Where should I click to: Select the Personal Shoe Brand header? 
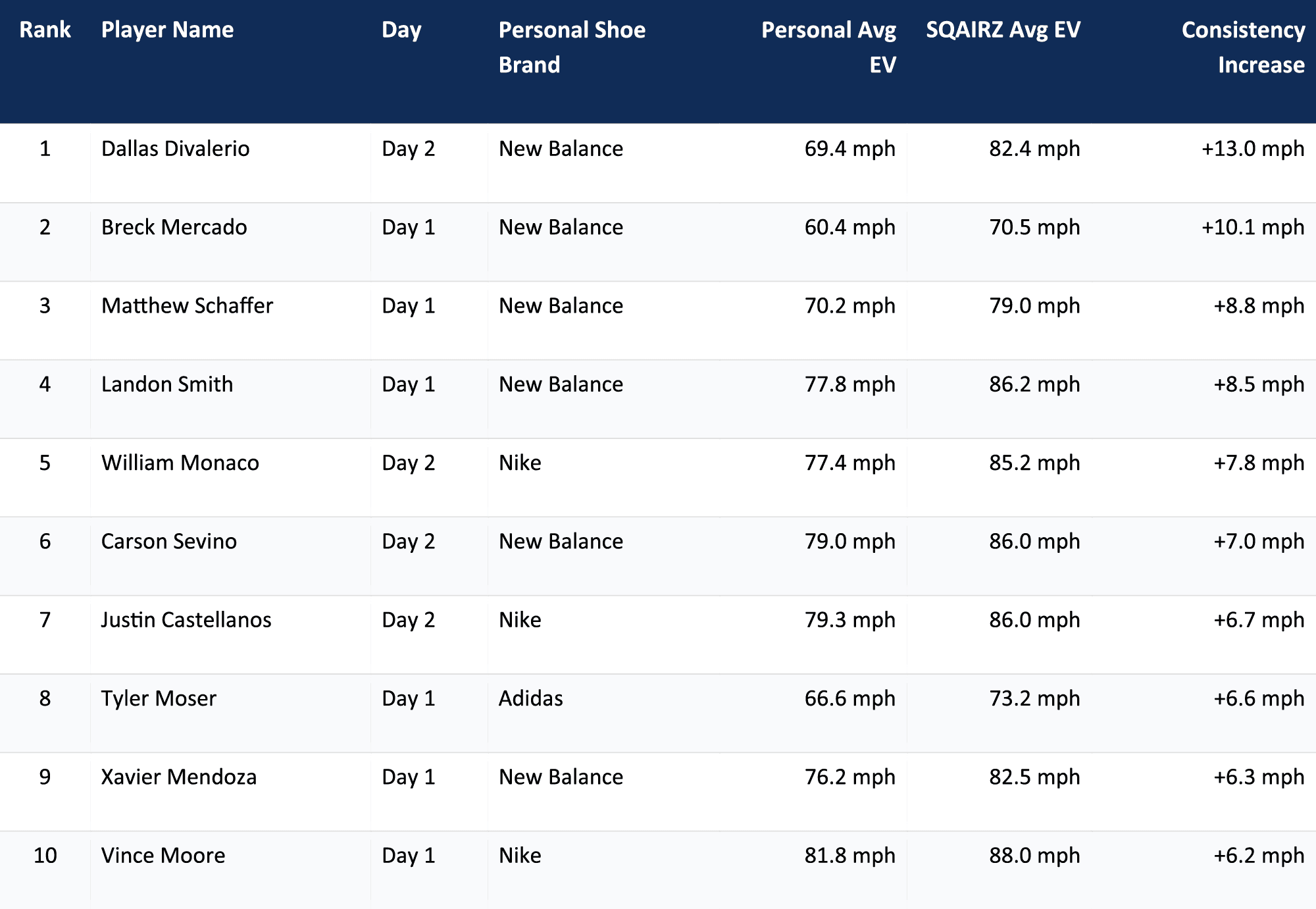click(x=572, y=47)
